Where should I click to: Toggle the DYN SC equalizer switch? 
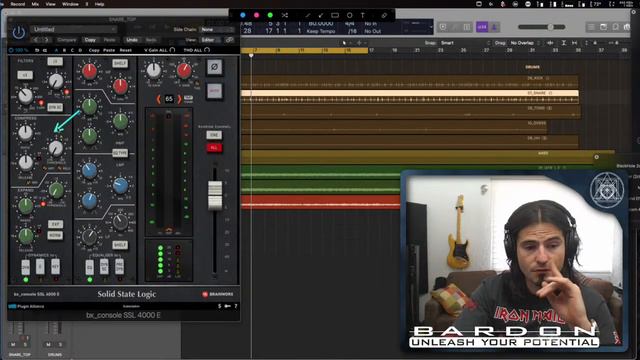(104, 267)
